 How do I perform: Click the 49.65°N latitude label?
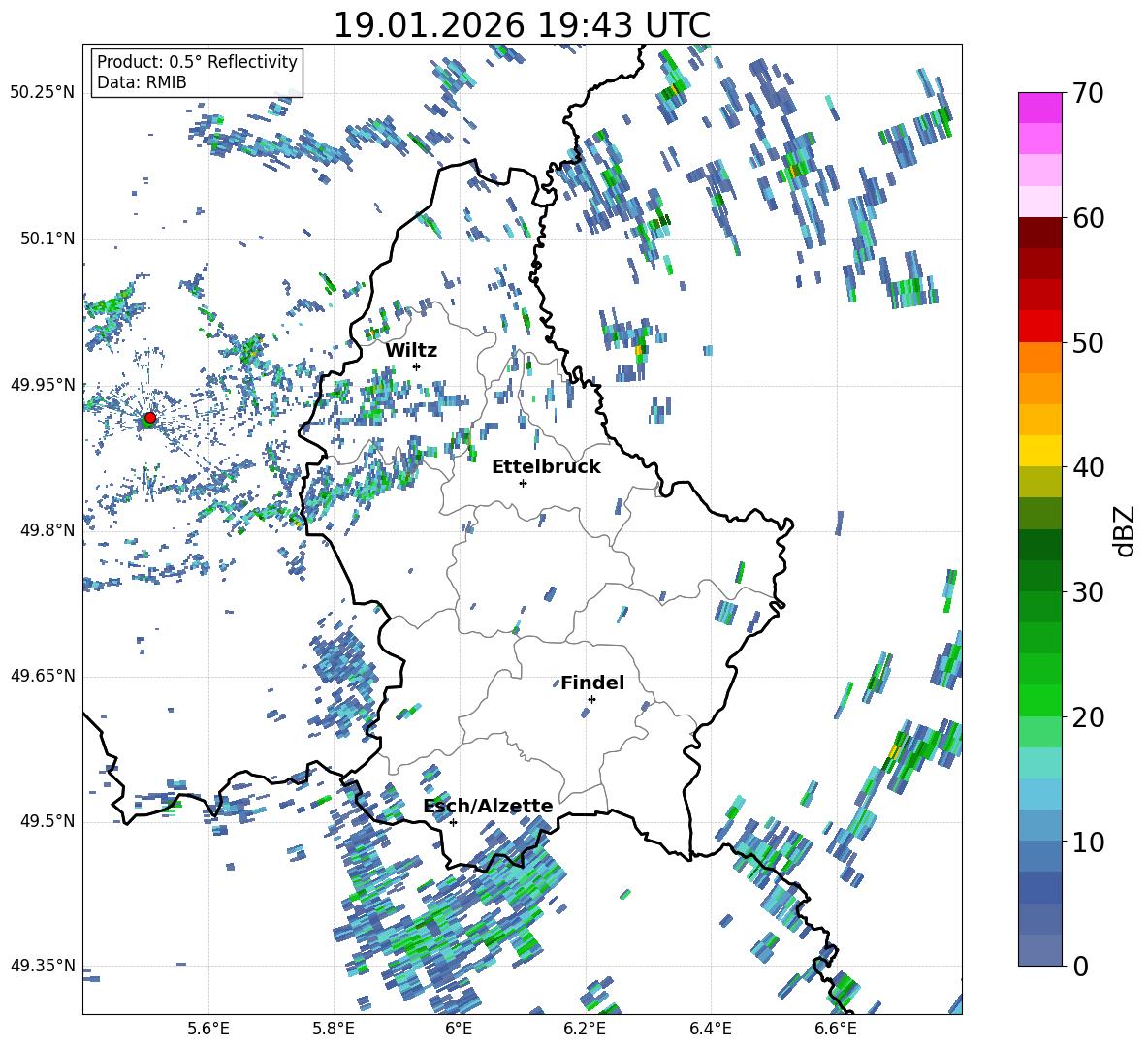[x=43, y=675]
